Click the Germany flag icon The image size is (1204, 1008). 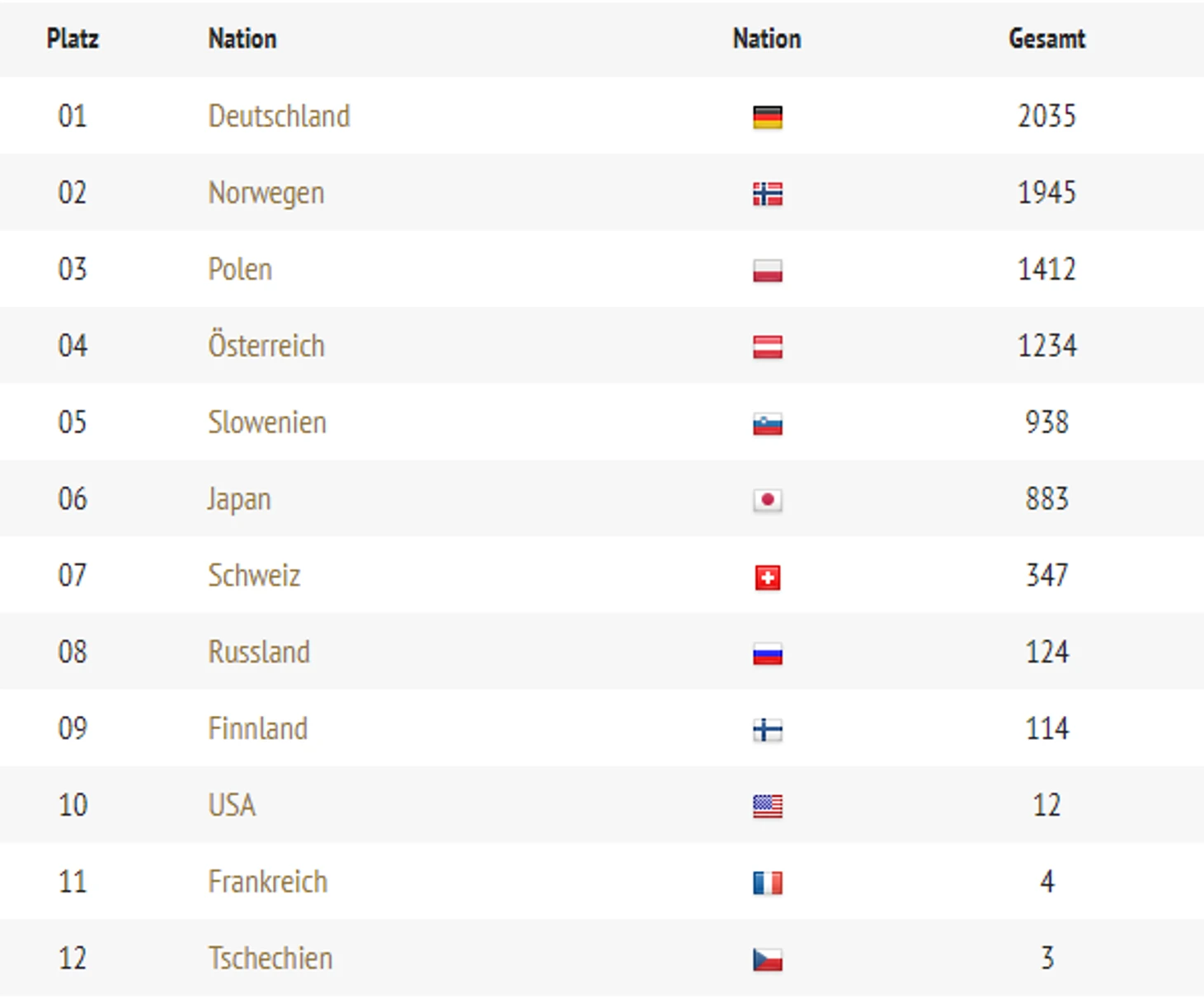point(767,117)
